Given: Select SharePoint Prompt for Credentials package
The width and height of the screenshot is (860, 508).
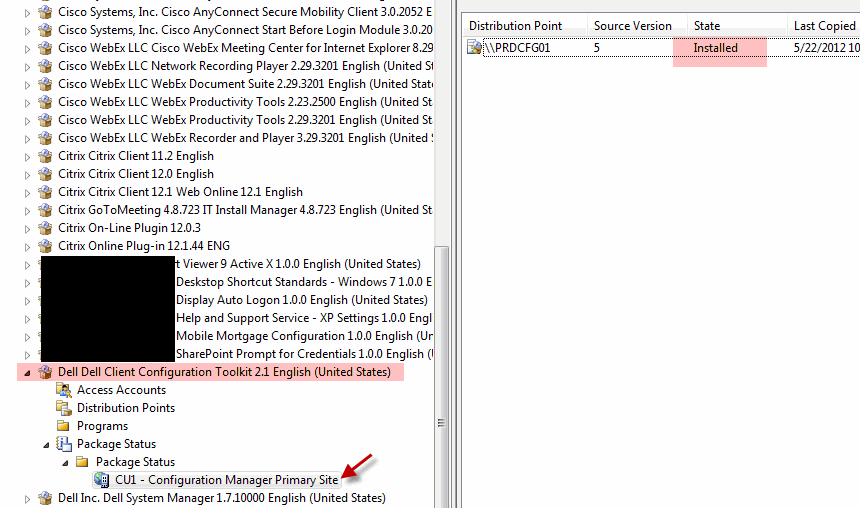Looking at the screenshot, I should (x=304, y=354).
